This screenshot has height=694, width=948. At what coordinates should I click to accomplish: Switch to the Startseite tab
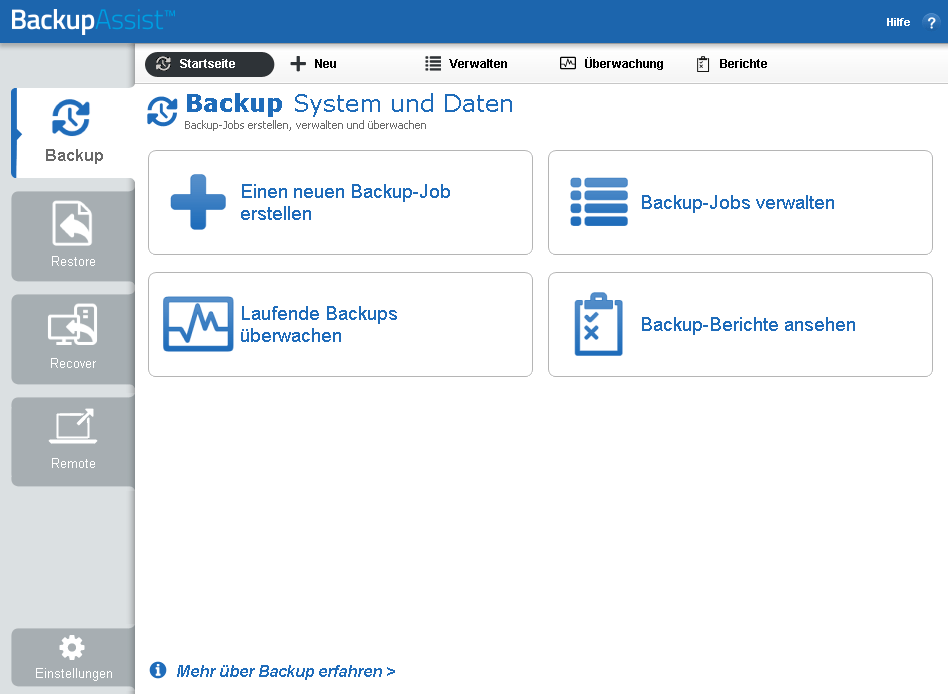pos(209,64)
